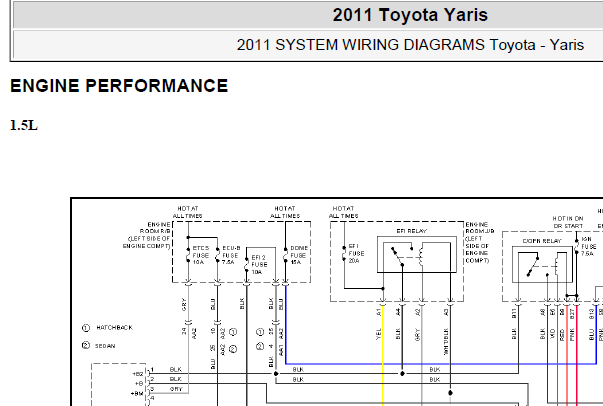Click the '+BM' terminal label
603x406 pixels.
(x=137, y=394)
